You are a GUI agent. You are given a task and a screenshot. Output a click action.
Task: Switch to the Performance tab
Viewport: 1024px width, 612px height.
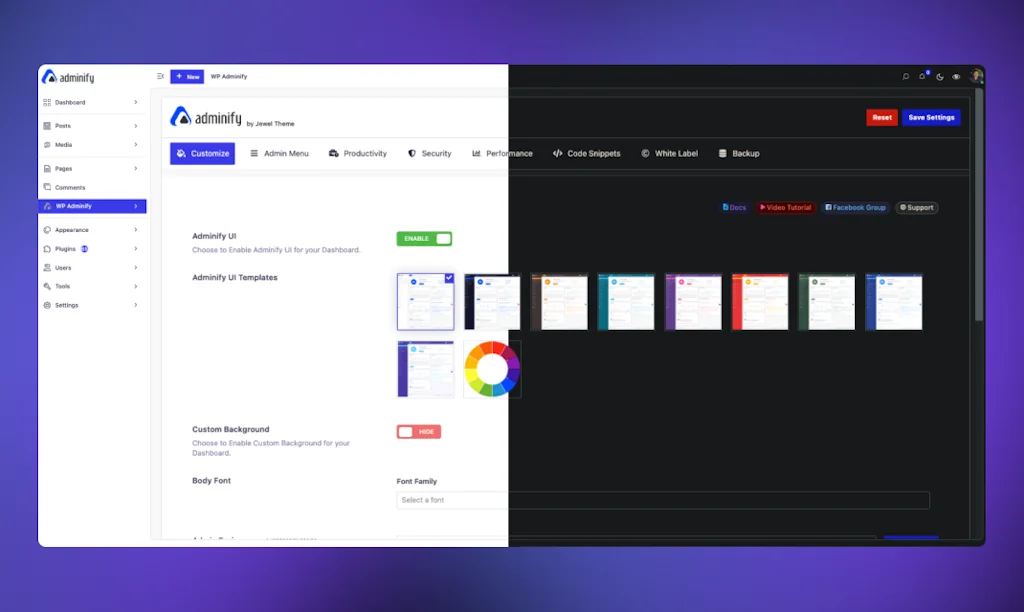[x=502, y=153]
